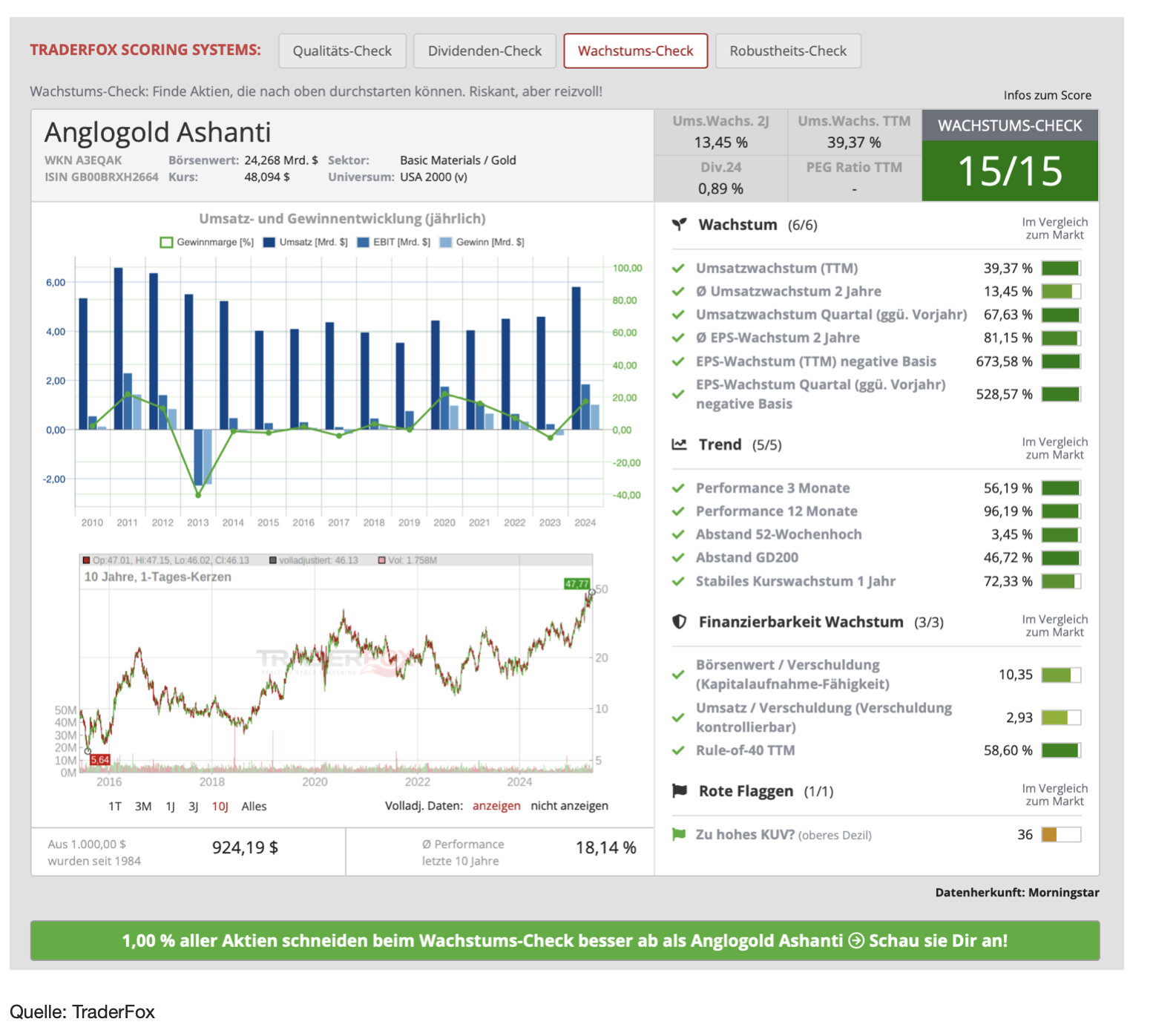Click checkmark next to Ø Umsatzwachstum 2 Jahre
This screenshot has width=1153, height=1036.
[677, 292]
